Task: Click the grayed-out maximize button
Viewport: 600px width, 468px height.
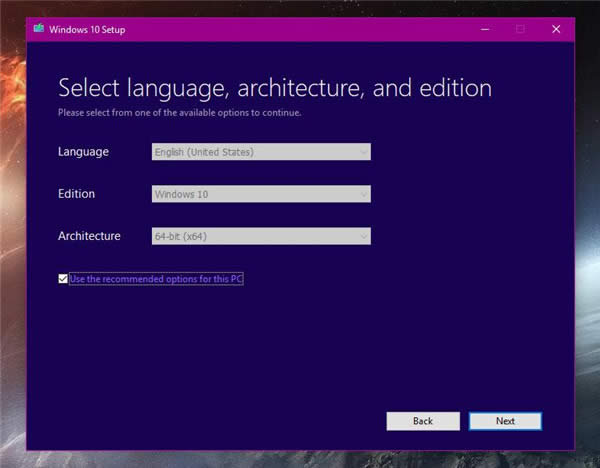Action: point(519,30)
